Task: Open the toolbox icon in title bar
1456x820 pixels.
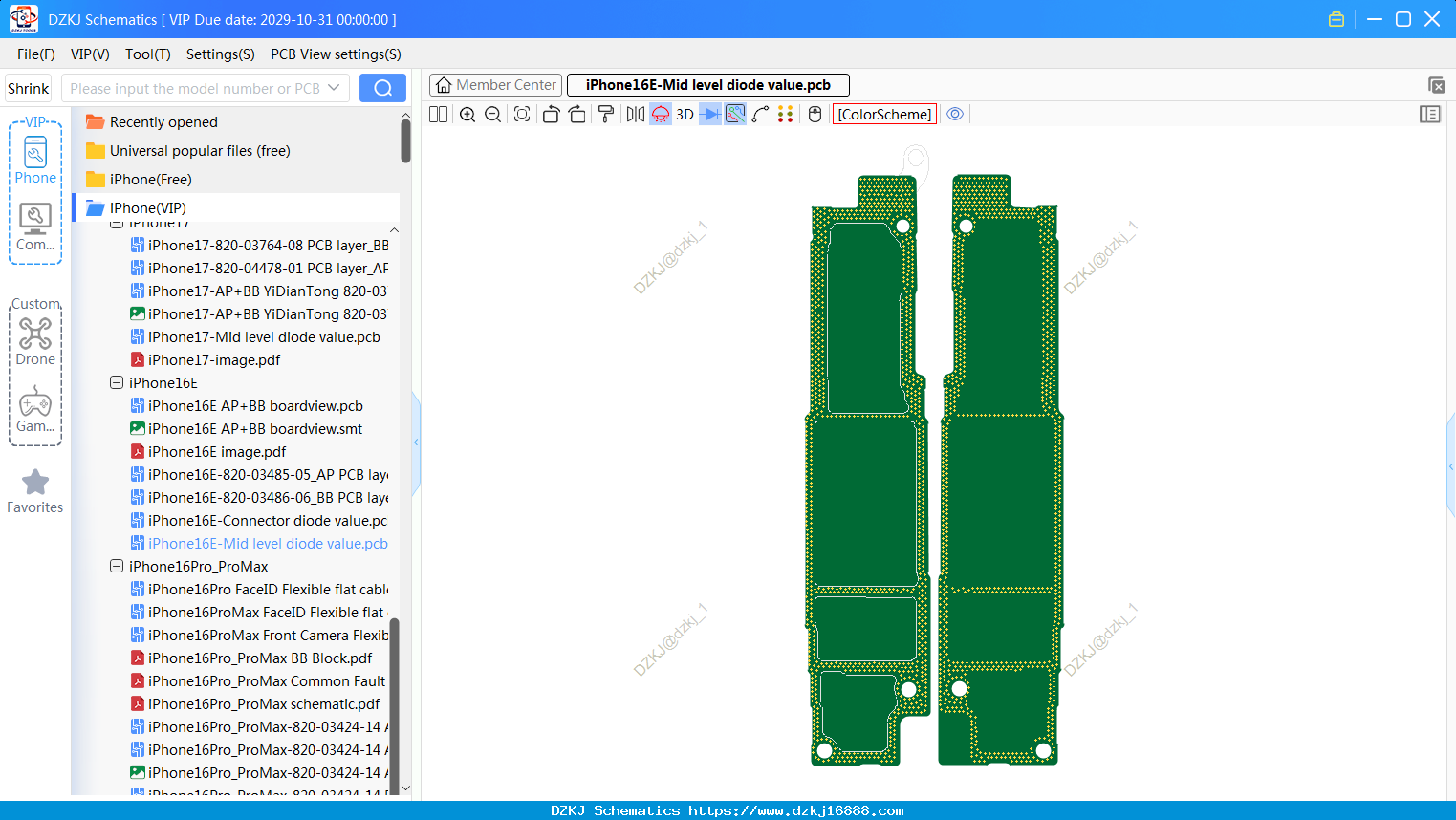Action: pyautogui.click(x=1336, y=19)
